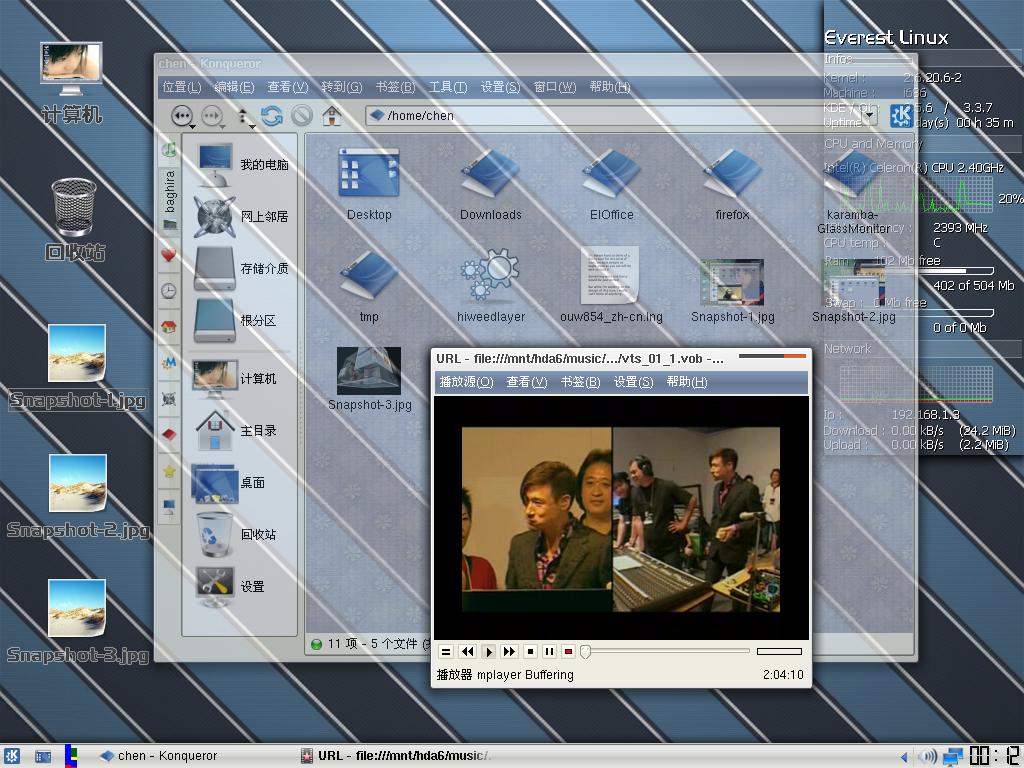Open 网上邻居 network neighborhood in the sidebar
Screen dimensions: 1024x768
click(241, 216)
